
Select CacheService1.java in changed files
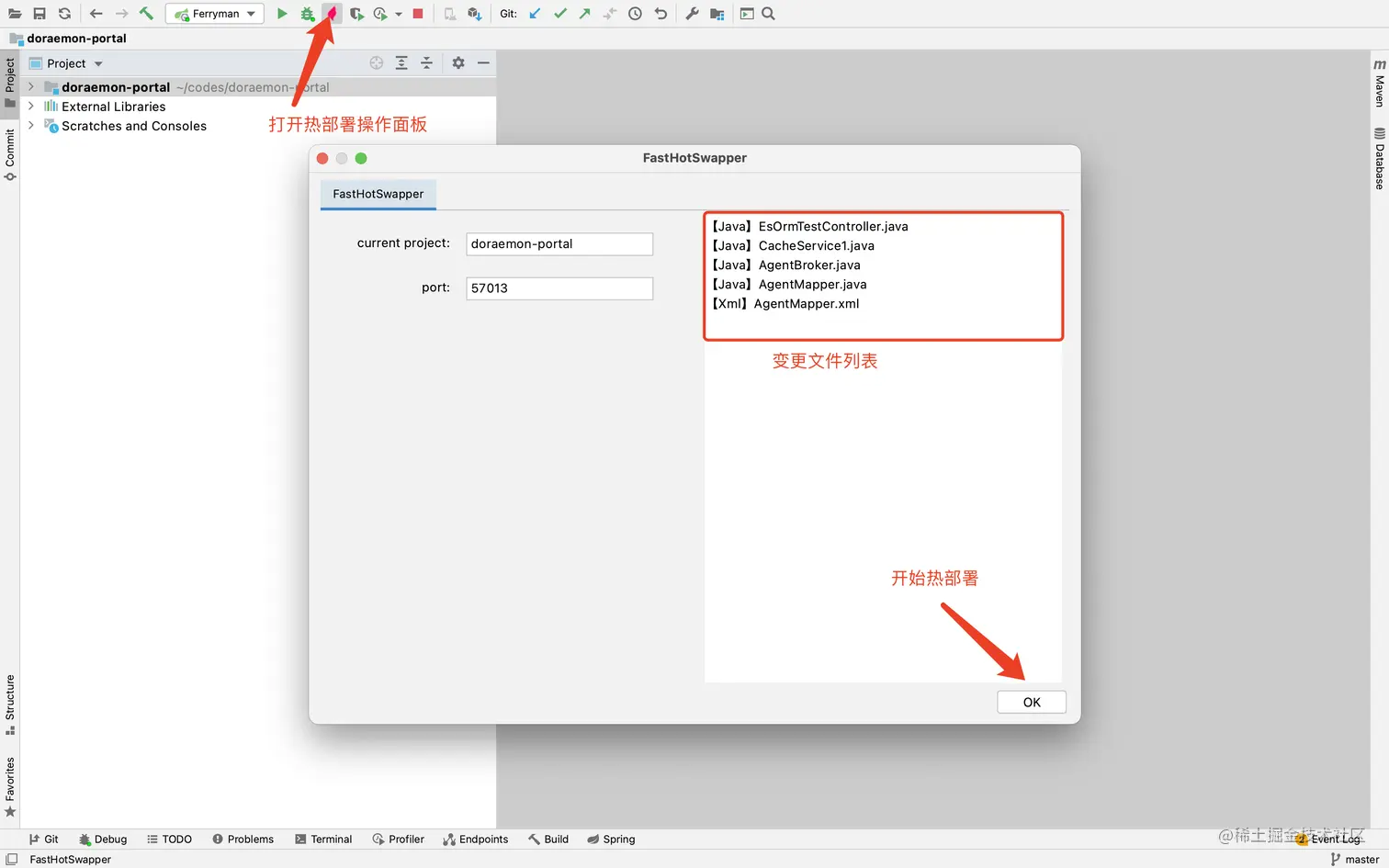coord(794,245)
